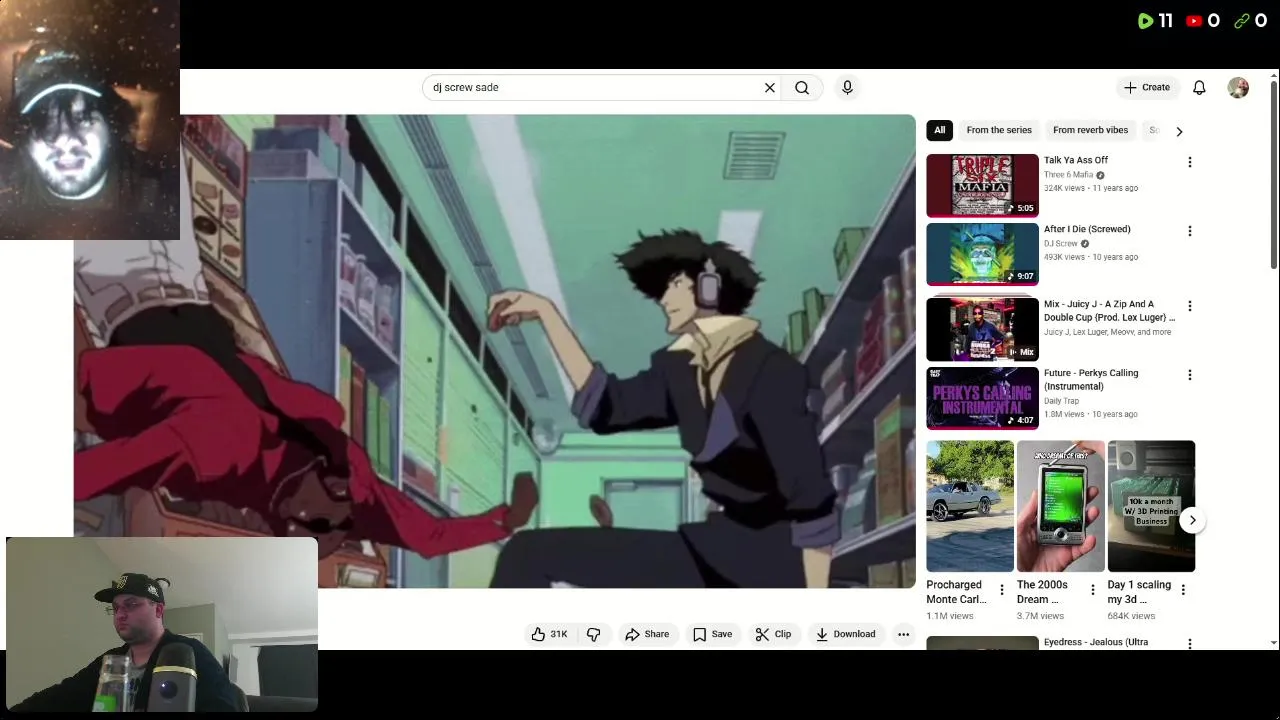Open notifications bell icon

1199,88
